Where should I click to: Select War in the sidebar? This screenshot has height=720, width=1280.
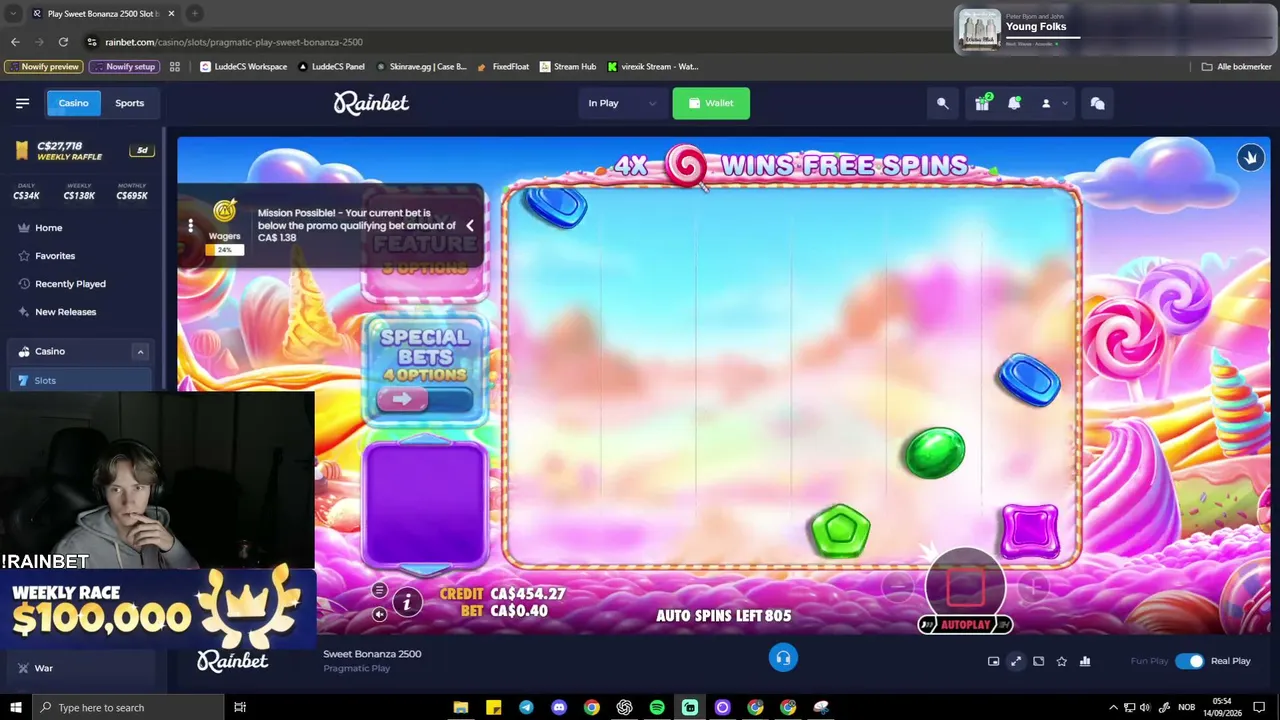[x=80, y=668]
